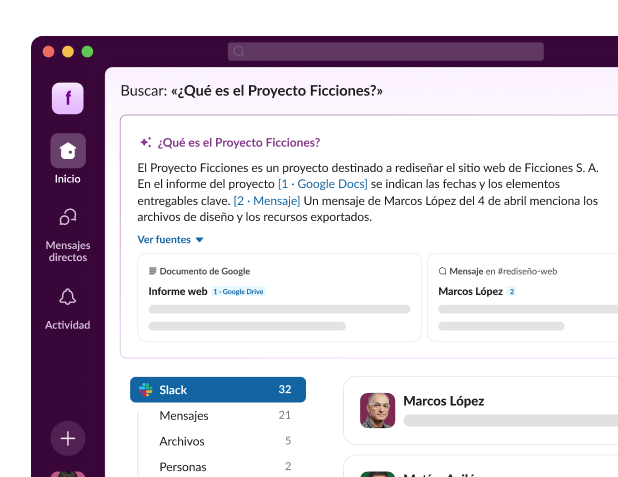Open the Ficciones workspace icon

pyautogui.click(x=67, y=98)
